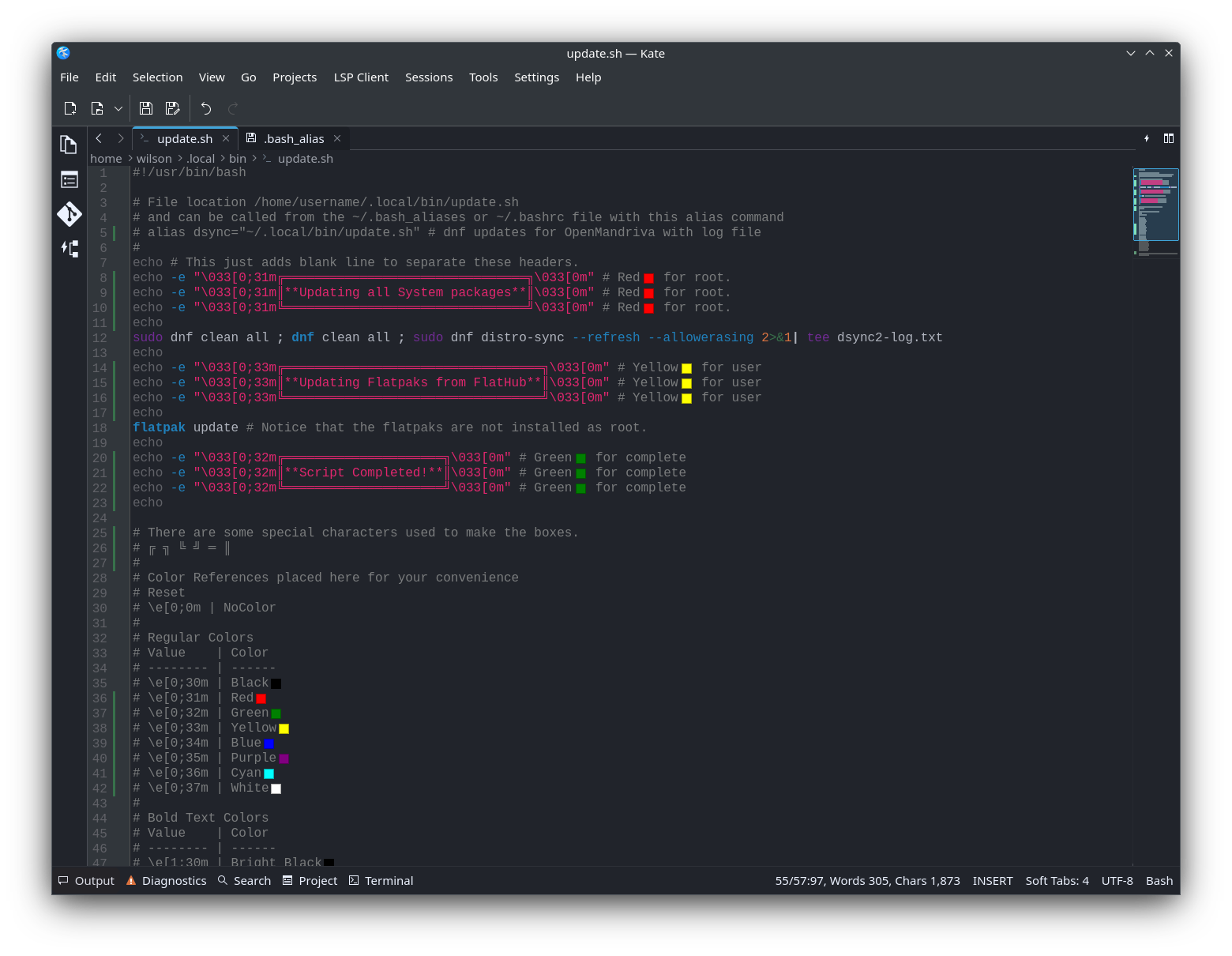
Task: Expand breadcrumb chevron after 'home'
Action: (130, 159)
